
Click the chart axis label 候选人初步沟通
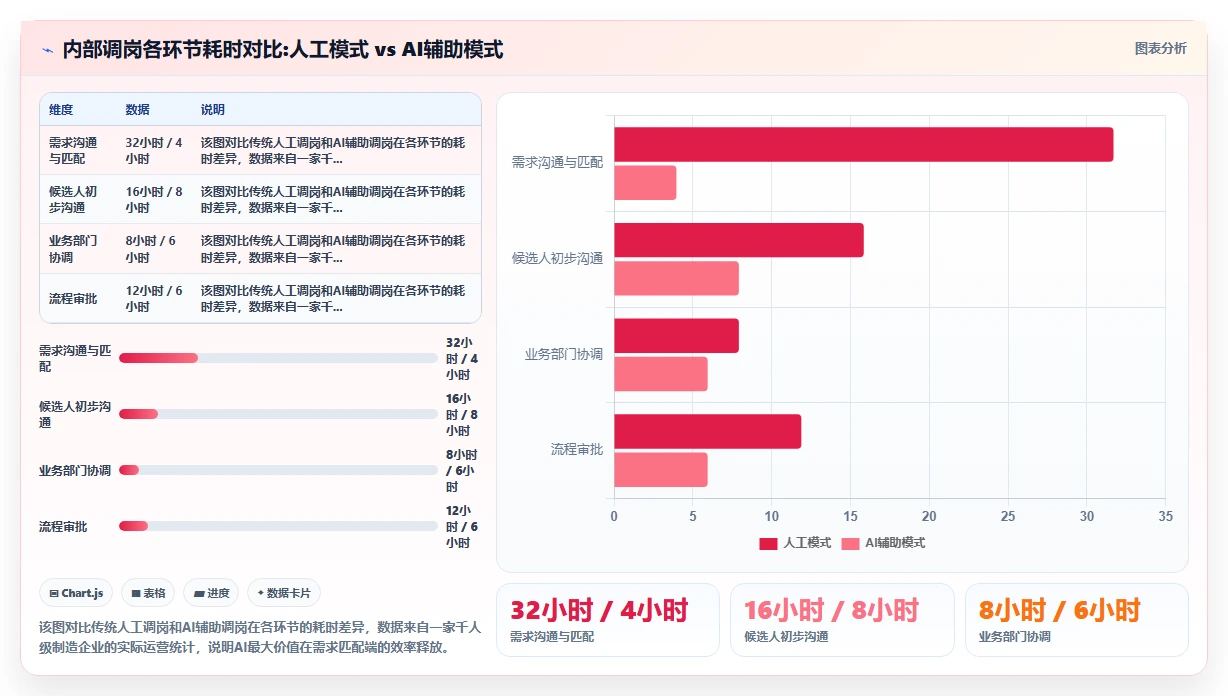(x=557, y=258)
